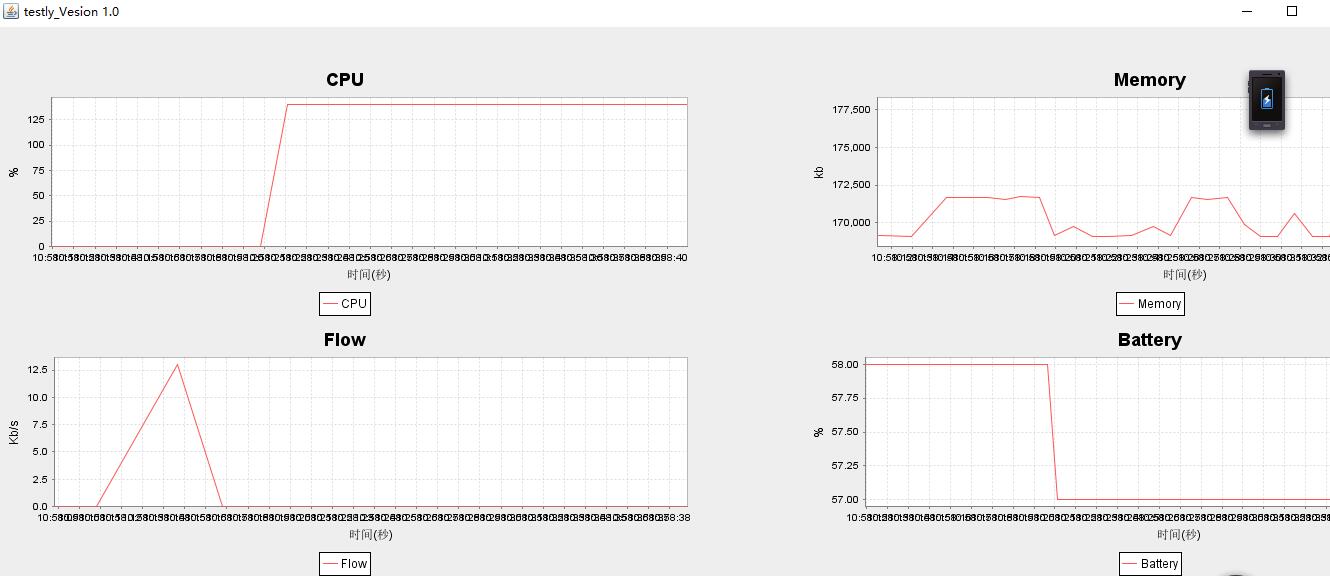
Task: Click the 172,500 tick on Memory axis
Action: (852, 185)
